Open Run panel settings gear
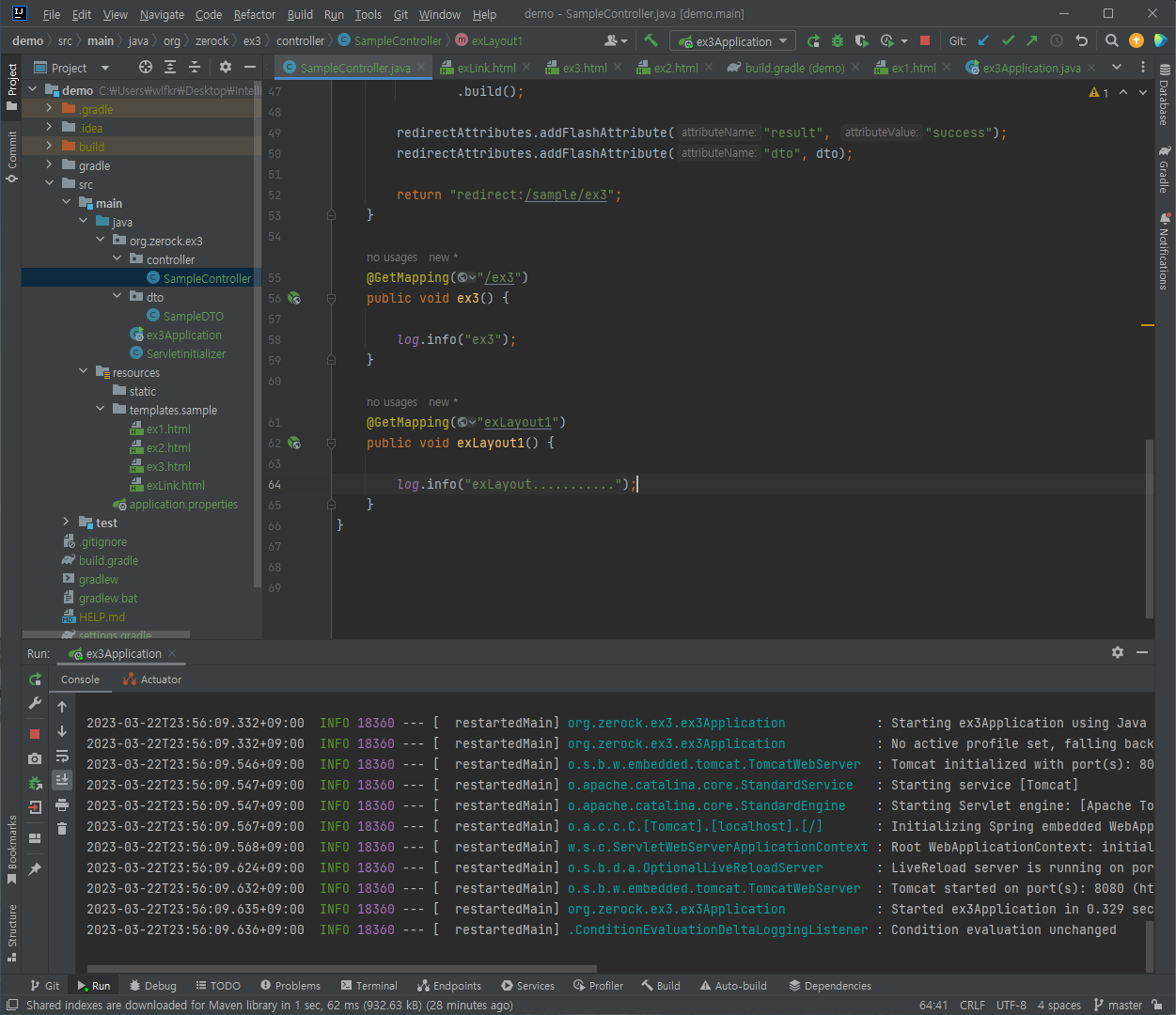Screen dimensions: 1176x1015 coord(1118,652)
